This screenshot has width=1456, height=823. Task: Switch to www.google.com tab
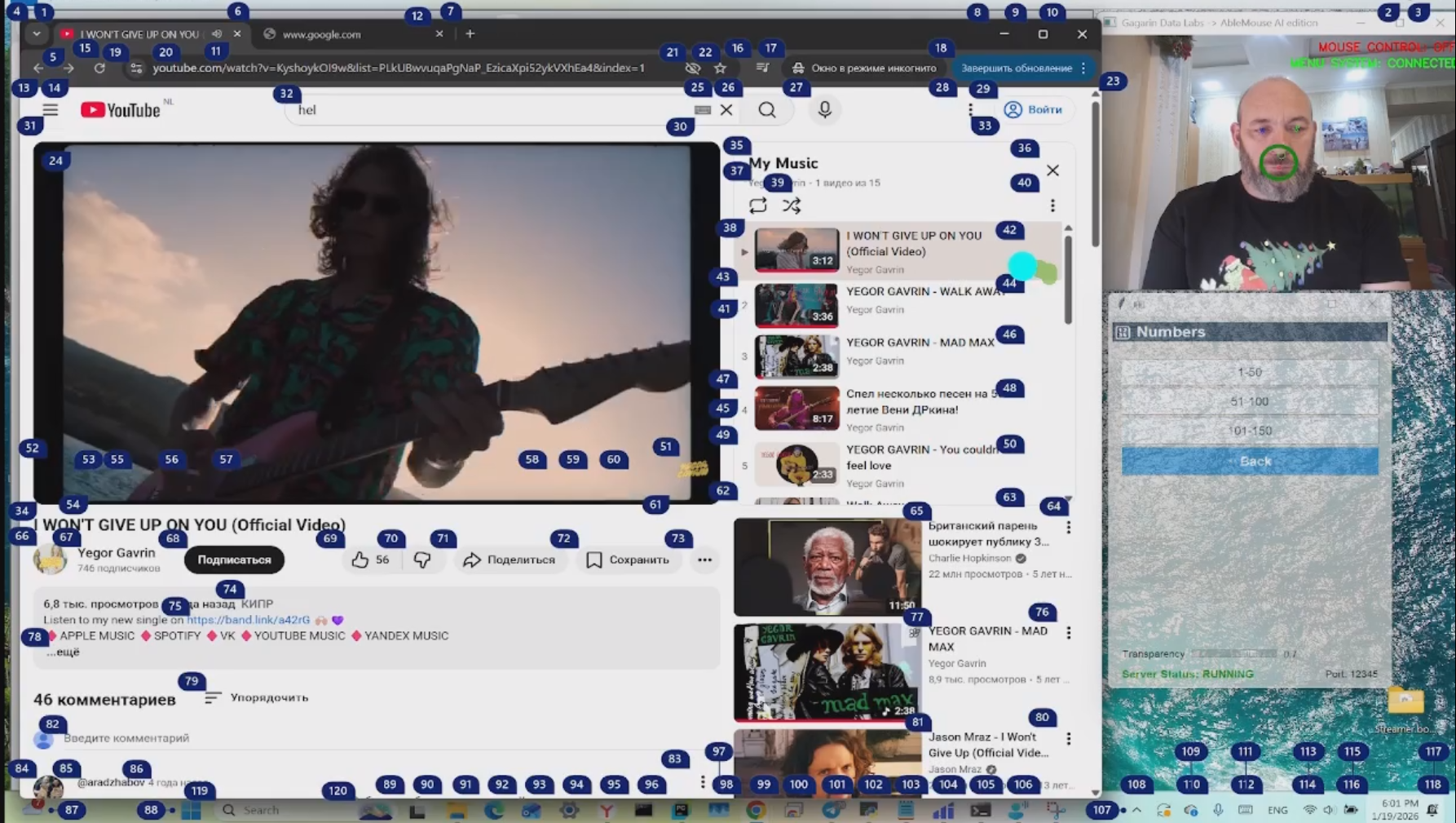[352, 34]
